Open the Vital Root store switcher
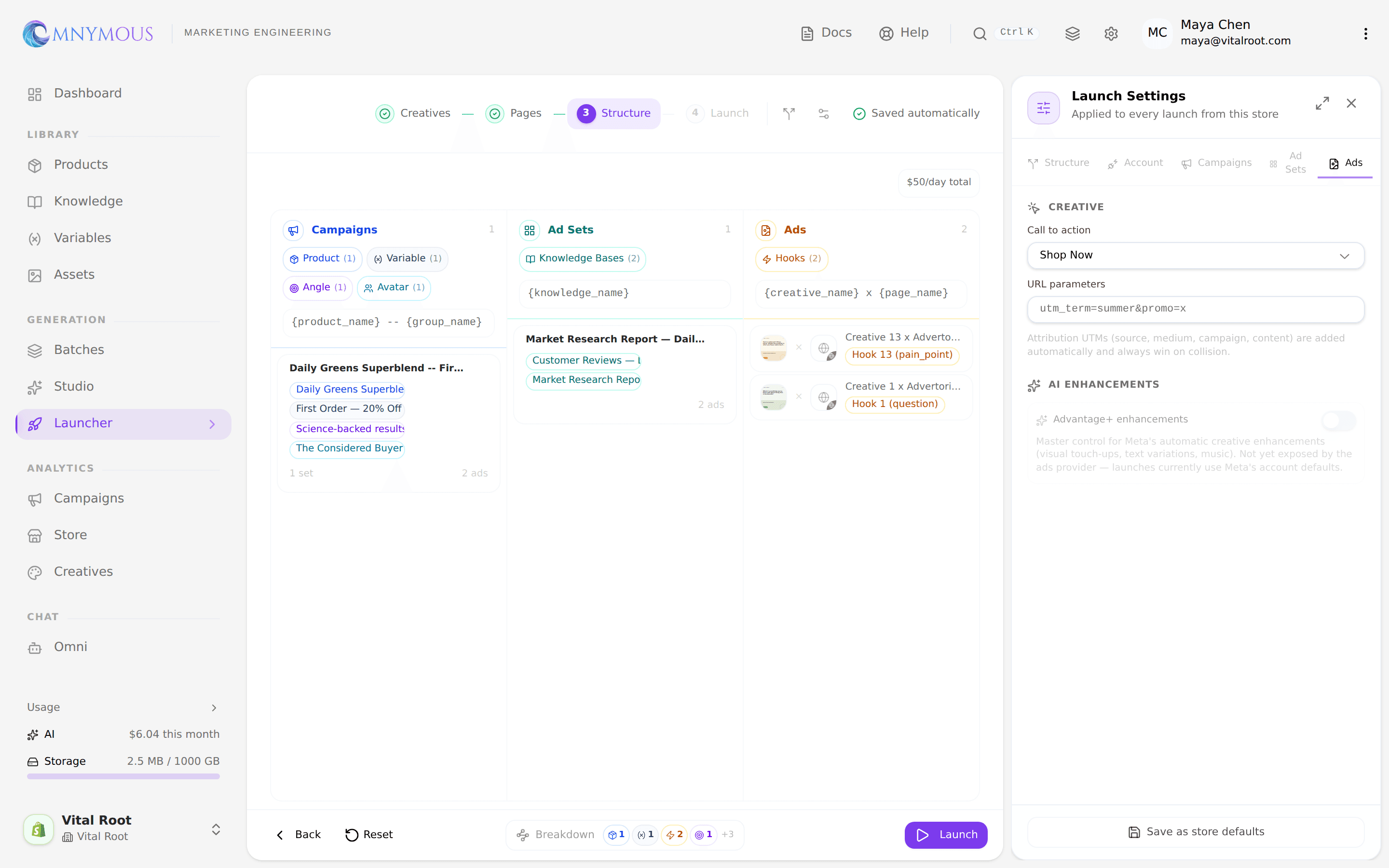Viewport: 1389px width, 868px height. tap(123, 829)
